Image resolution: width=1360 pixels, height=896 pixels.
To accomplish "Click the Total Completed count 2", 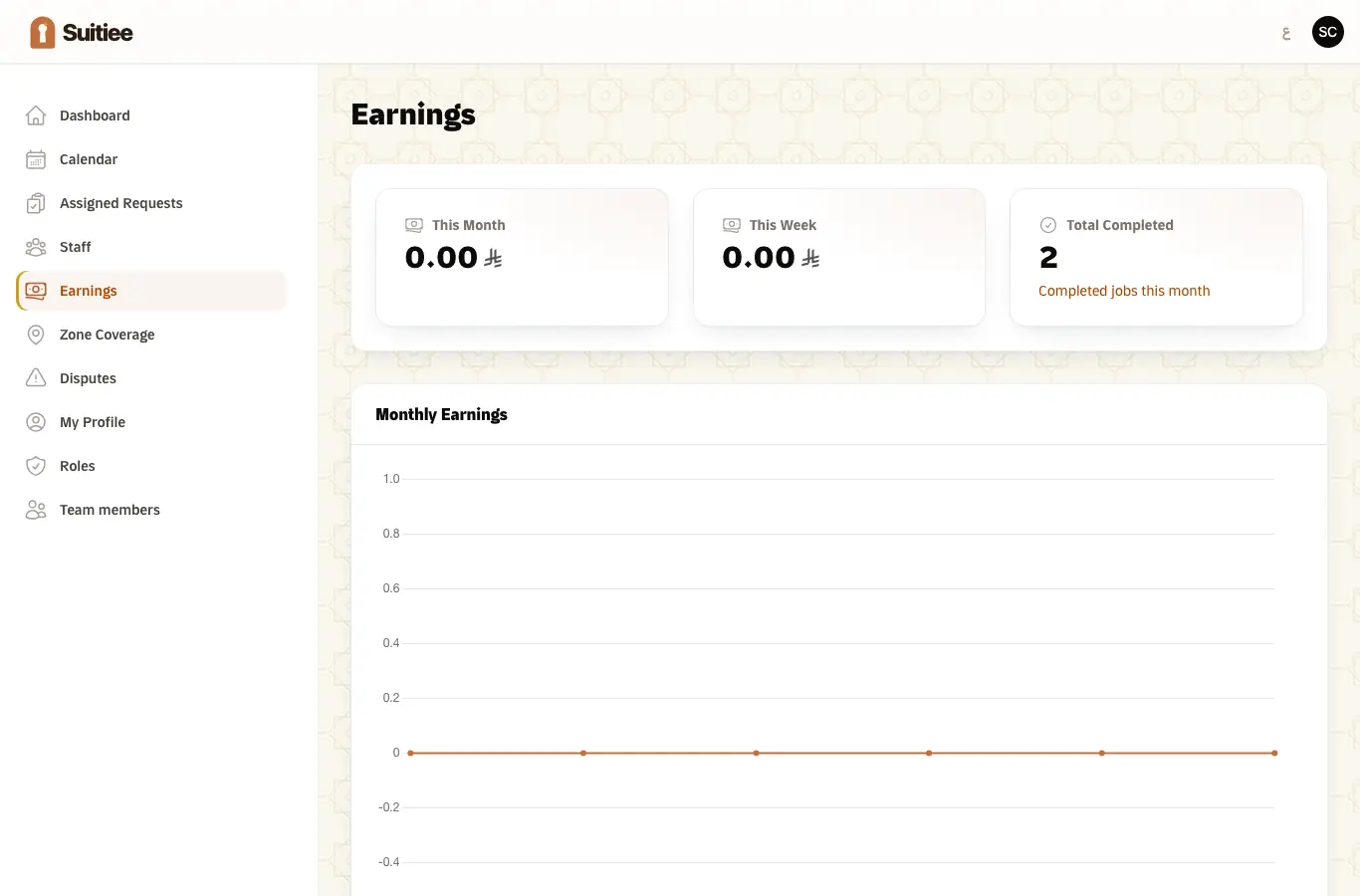I will tap(1048, 258).
